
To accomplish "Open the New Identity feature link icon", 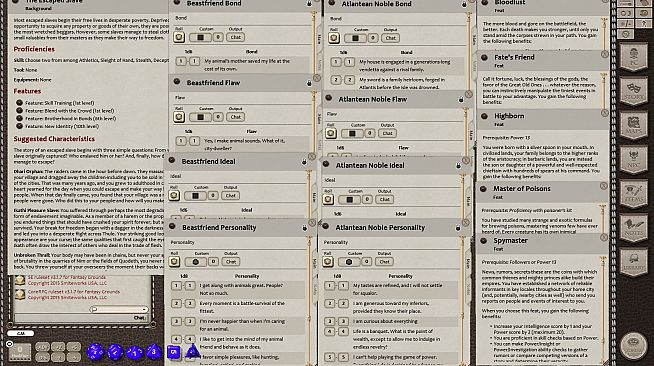I will tap(19, 125).
